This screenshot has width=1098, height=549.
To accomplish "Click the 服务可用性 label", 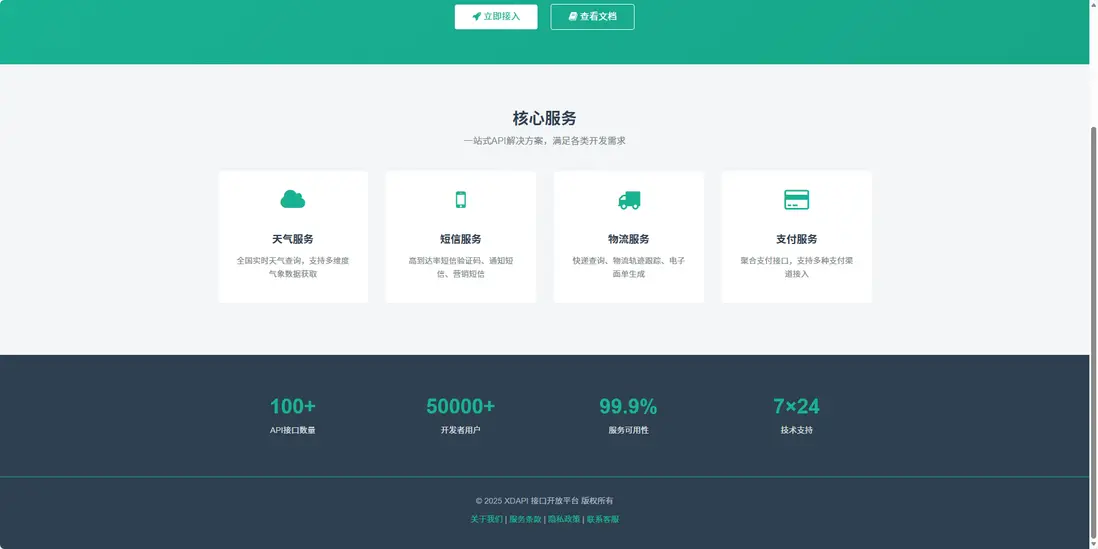I will (x=629, y=430).
